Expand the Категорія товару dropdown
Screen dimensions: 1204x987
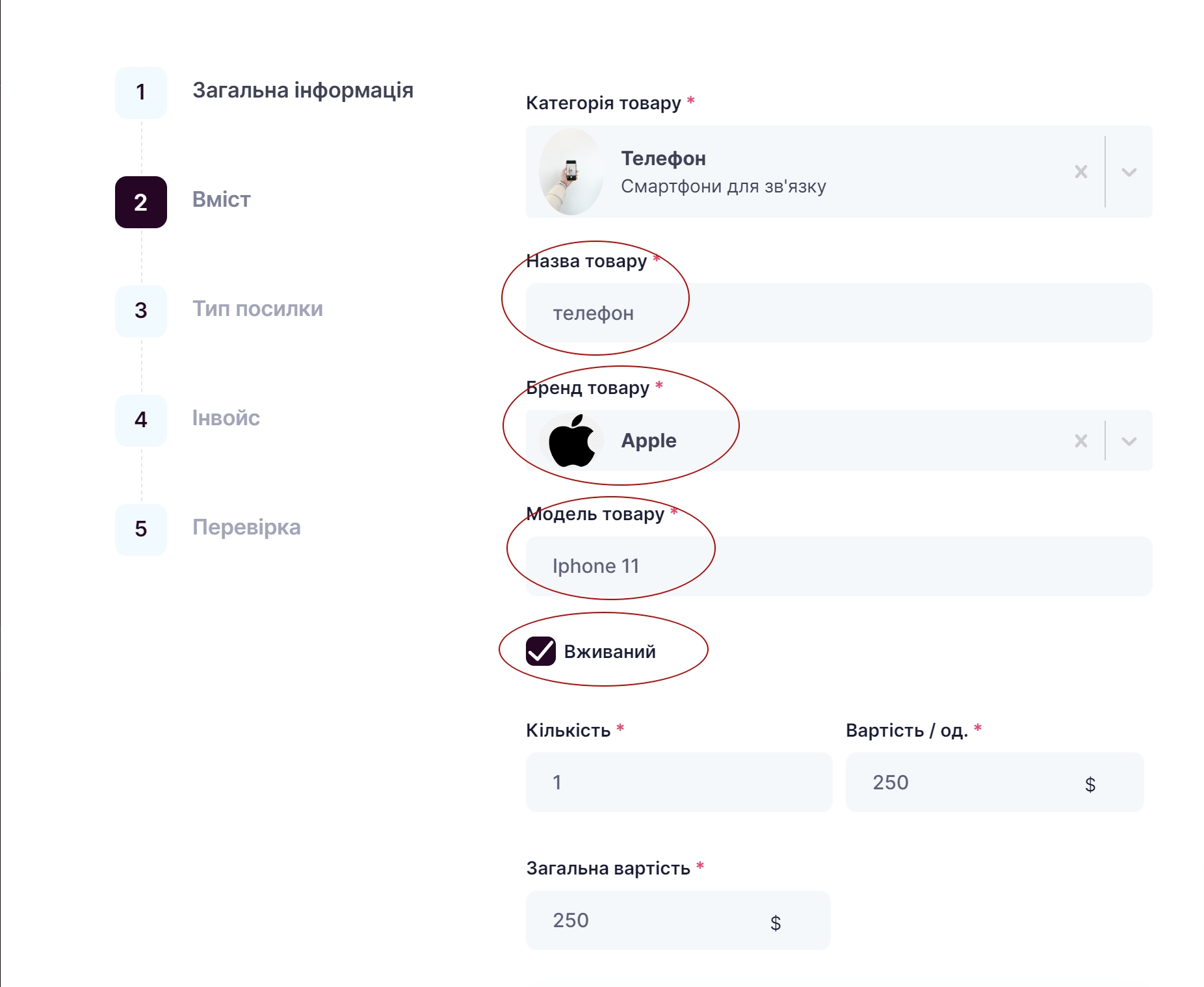(1129, 172)
